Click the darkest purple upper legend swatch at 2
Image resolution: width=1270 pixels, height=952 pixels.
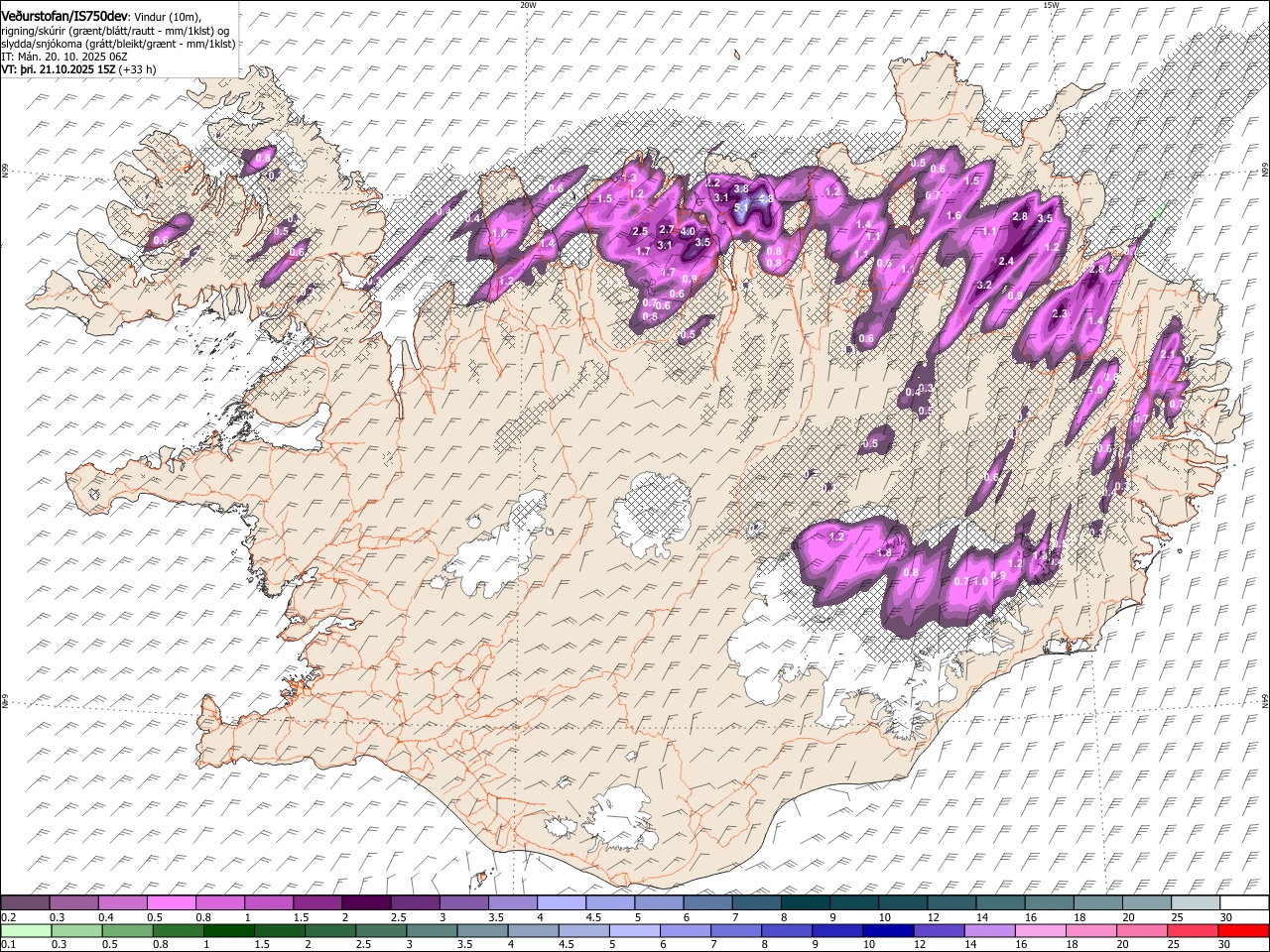[366, 903]
